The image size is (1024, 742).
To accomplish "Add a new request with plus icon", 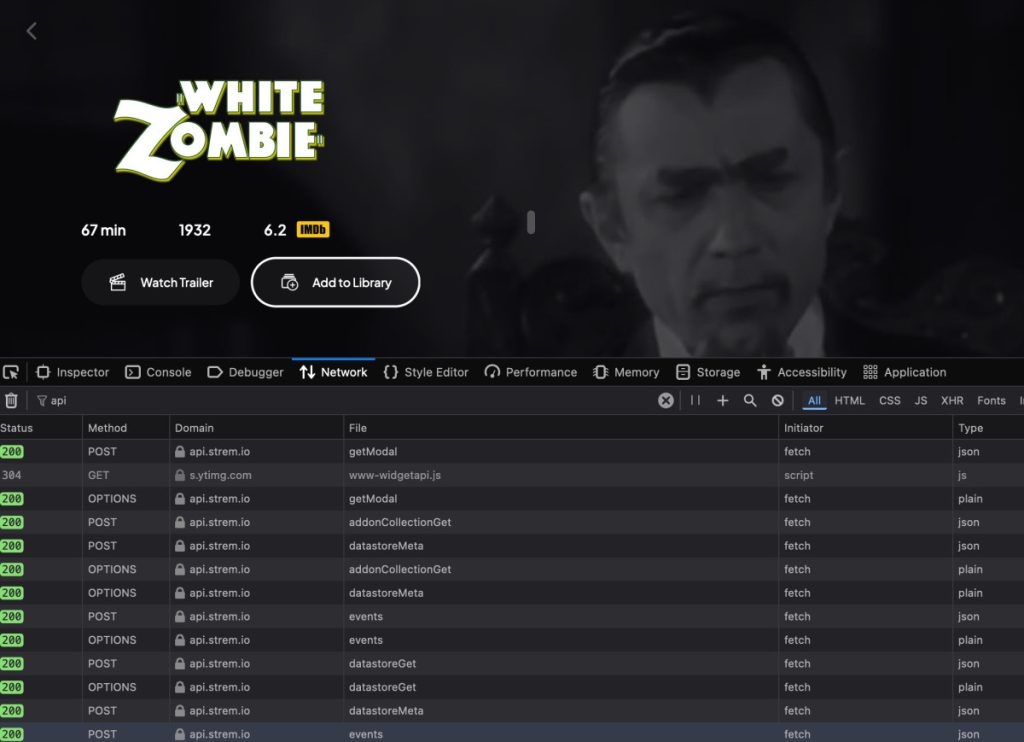I will click(x=722, y=400).
